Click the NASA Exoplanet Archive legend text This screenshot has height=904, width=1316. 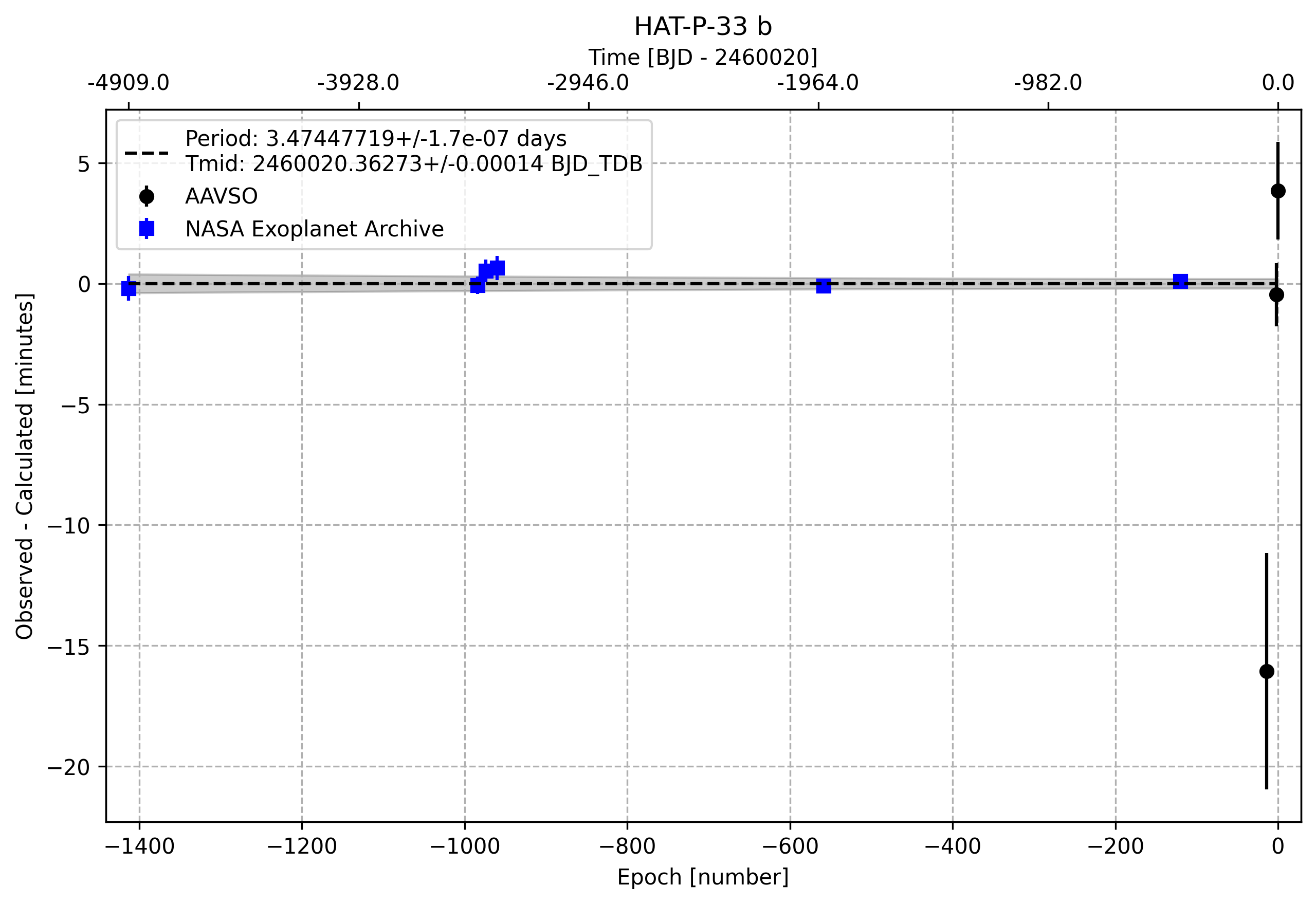(315, 229)
